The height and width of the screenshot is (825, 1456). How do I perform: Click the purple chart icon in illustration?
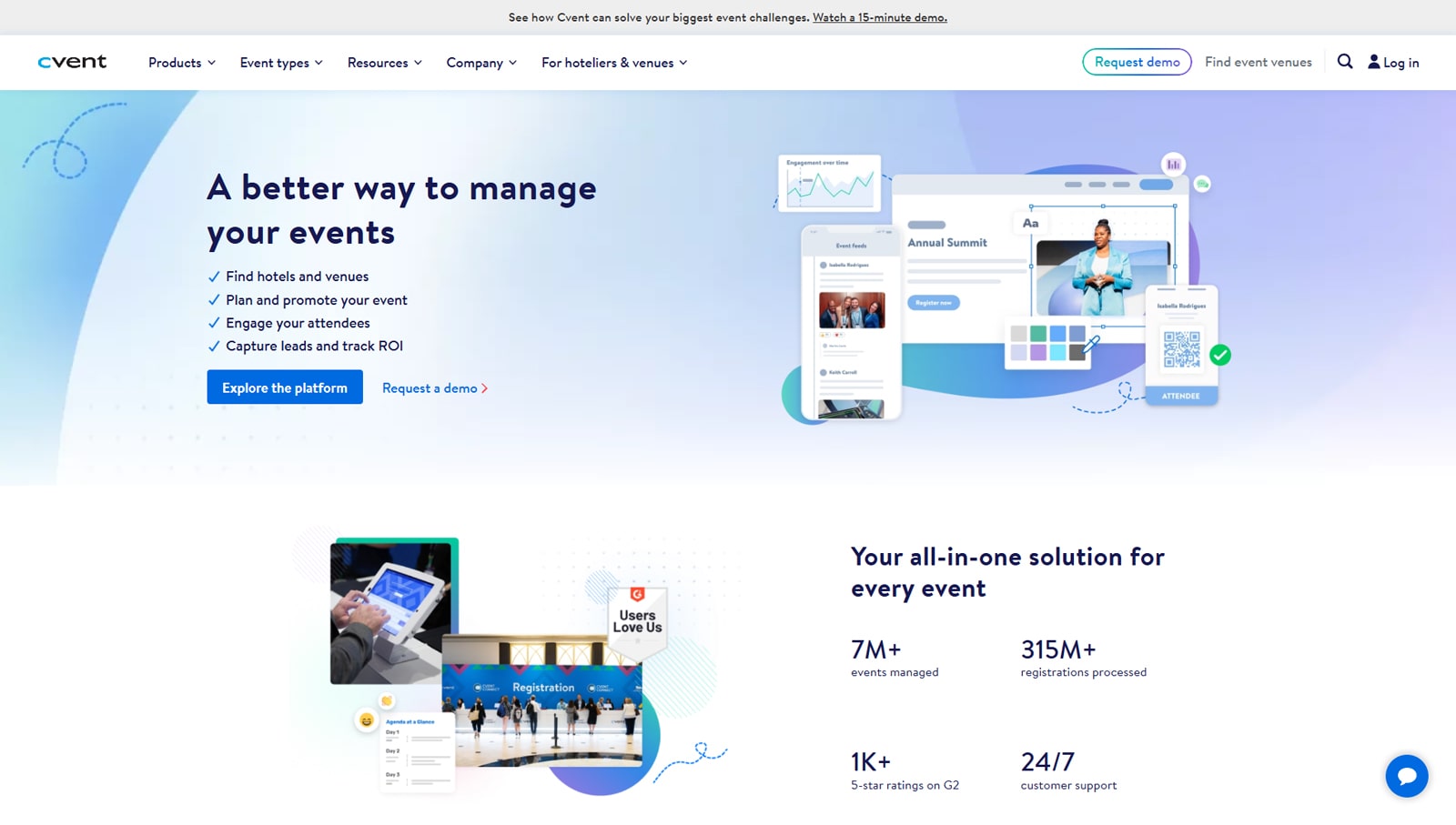click(1173, 165)
